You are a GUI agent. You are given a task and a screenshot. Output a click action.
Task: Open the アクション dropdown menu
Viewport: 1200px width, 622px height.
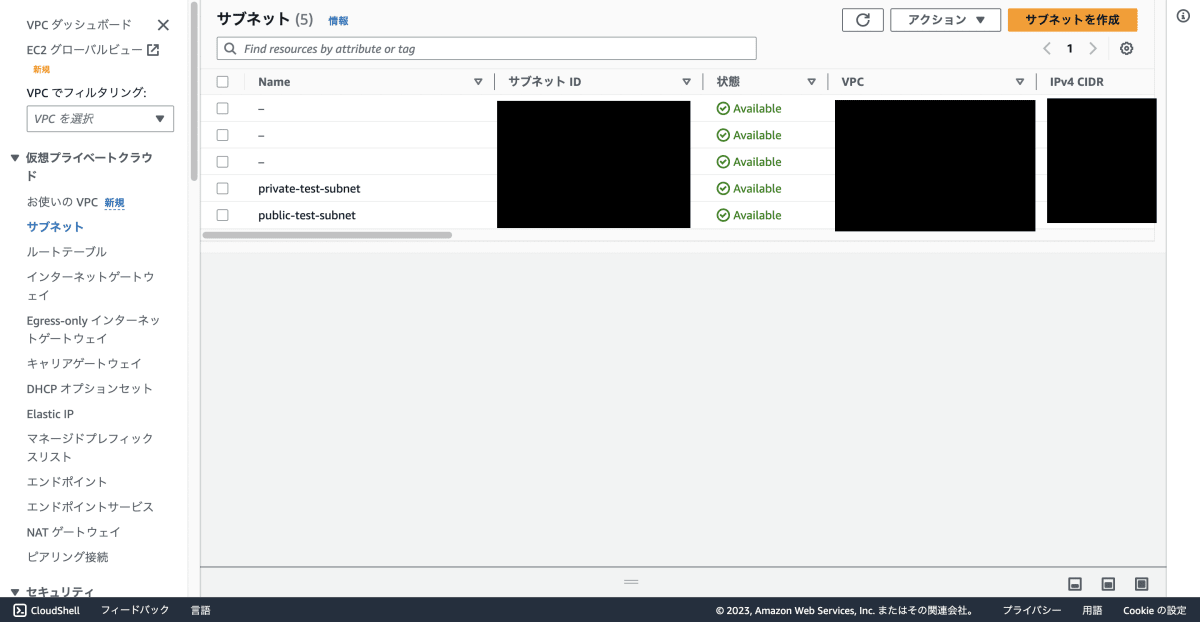(x=945, y=20)
